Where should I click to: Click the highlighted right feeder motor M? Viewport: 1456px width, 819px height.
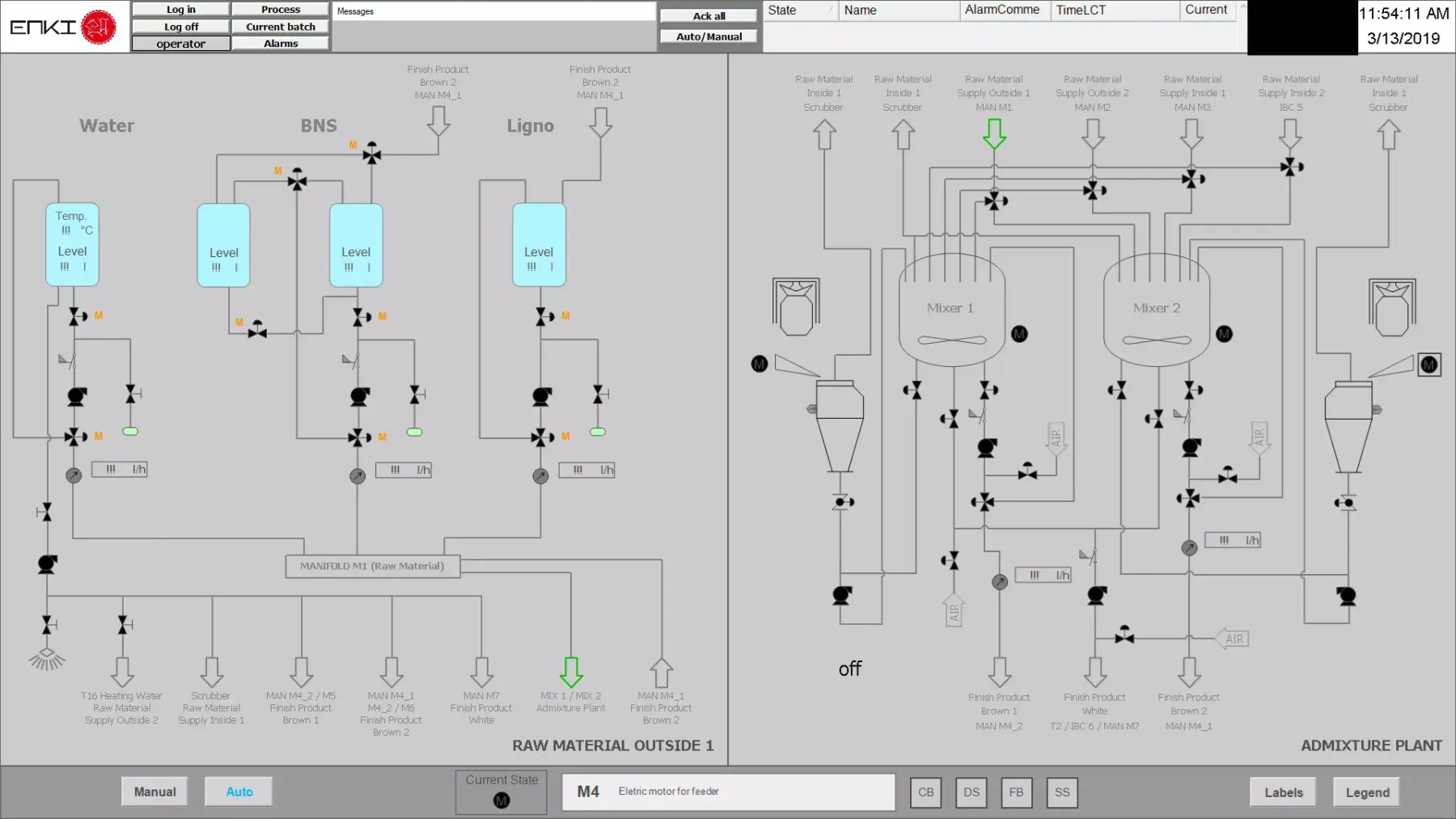(x=1428, y=365)
